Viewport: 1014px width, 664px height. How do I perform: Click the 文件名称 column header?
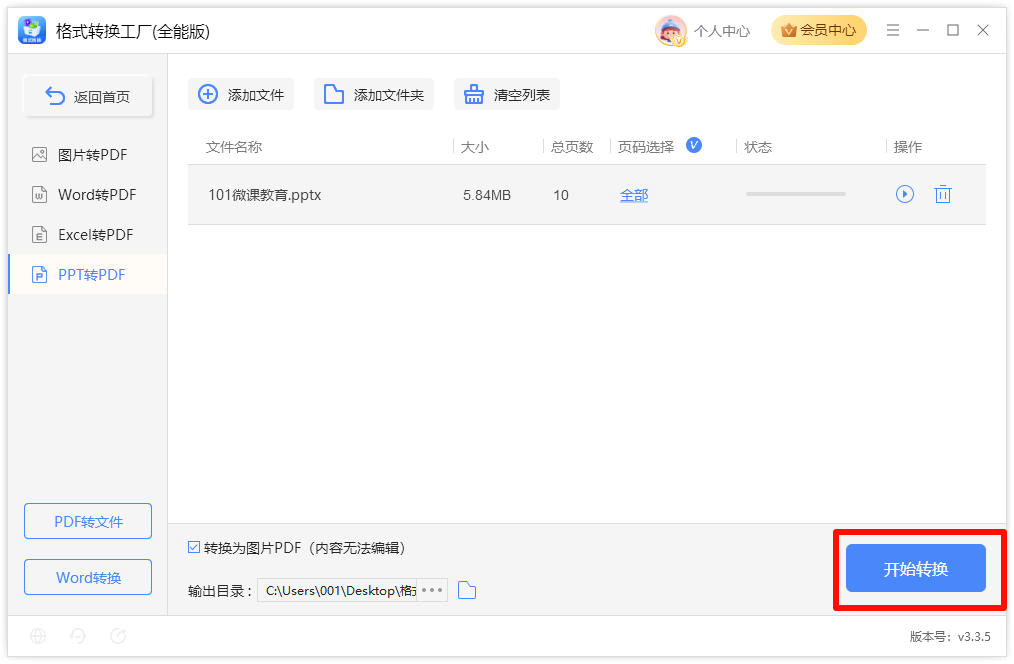coord(234,147)
